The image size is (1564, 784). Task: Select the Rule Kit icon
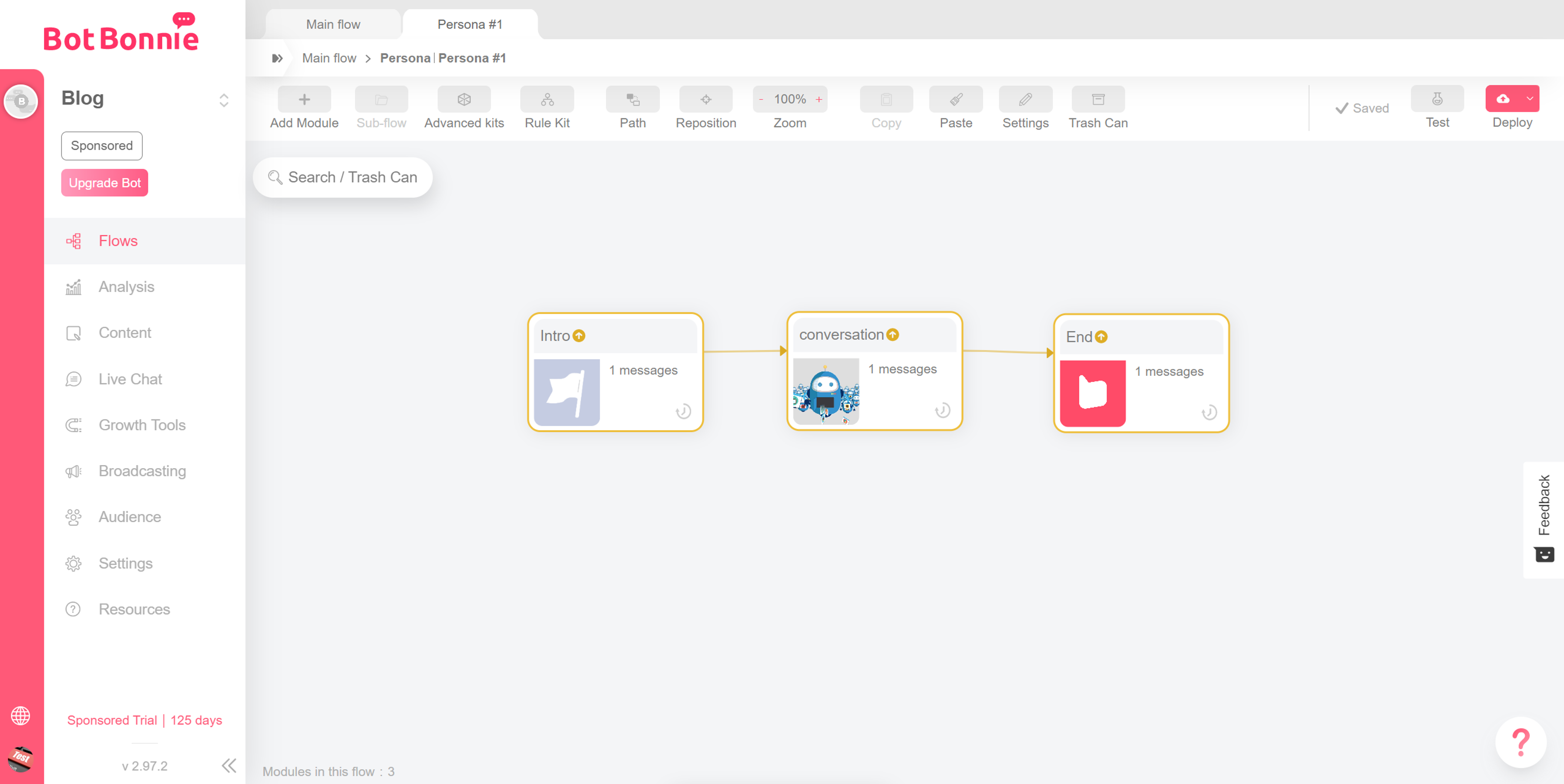pos(547,100)
